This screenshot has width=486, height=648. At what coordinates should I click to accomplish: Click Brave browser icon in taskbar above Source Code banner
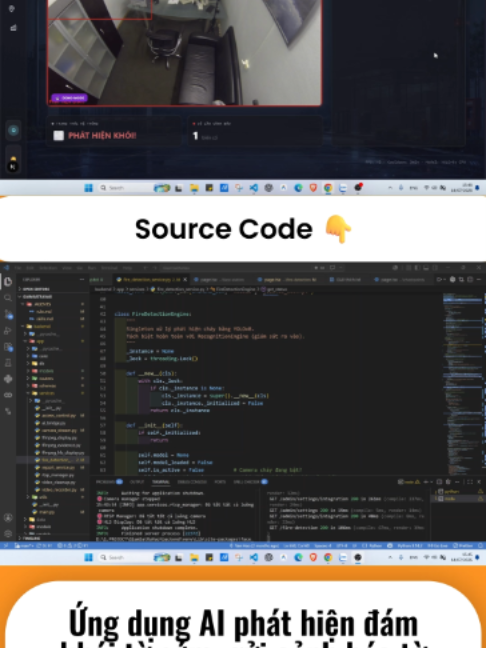[313, 188]
